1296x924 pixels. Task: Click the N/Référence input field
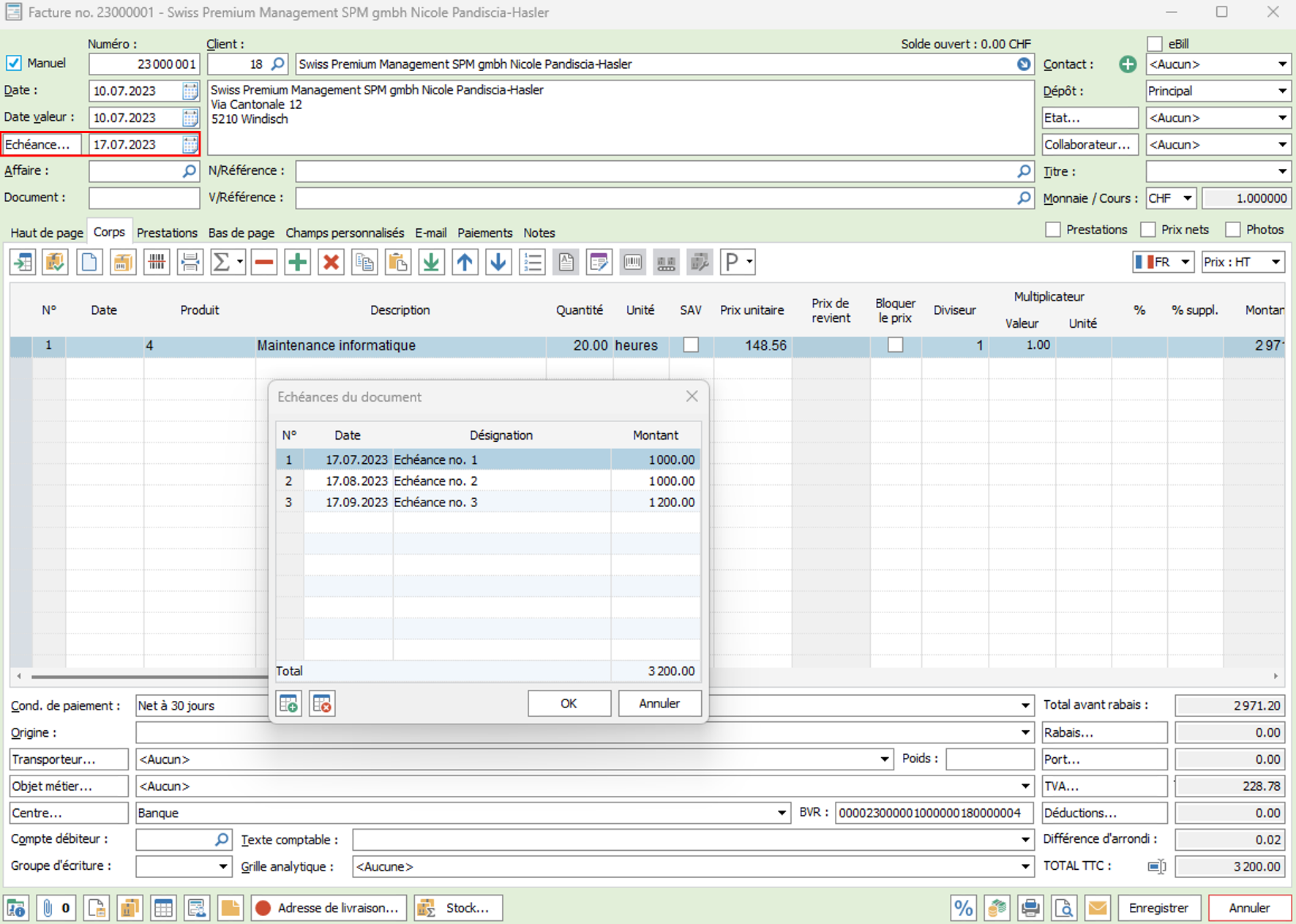[x=664, y=171]
